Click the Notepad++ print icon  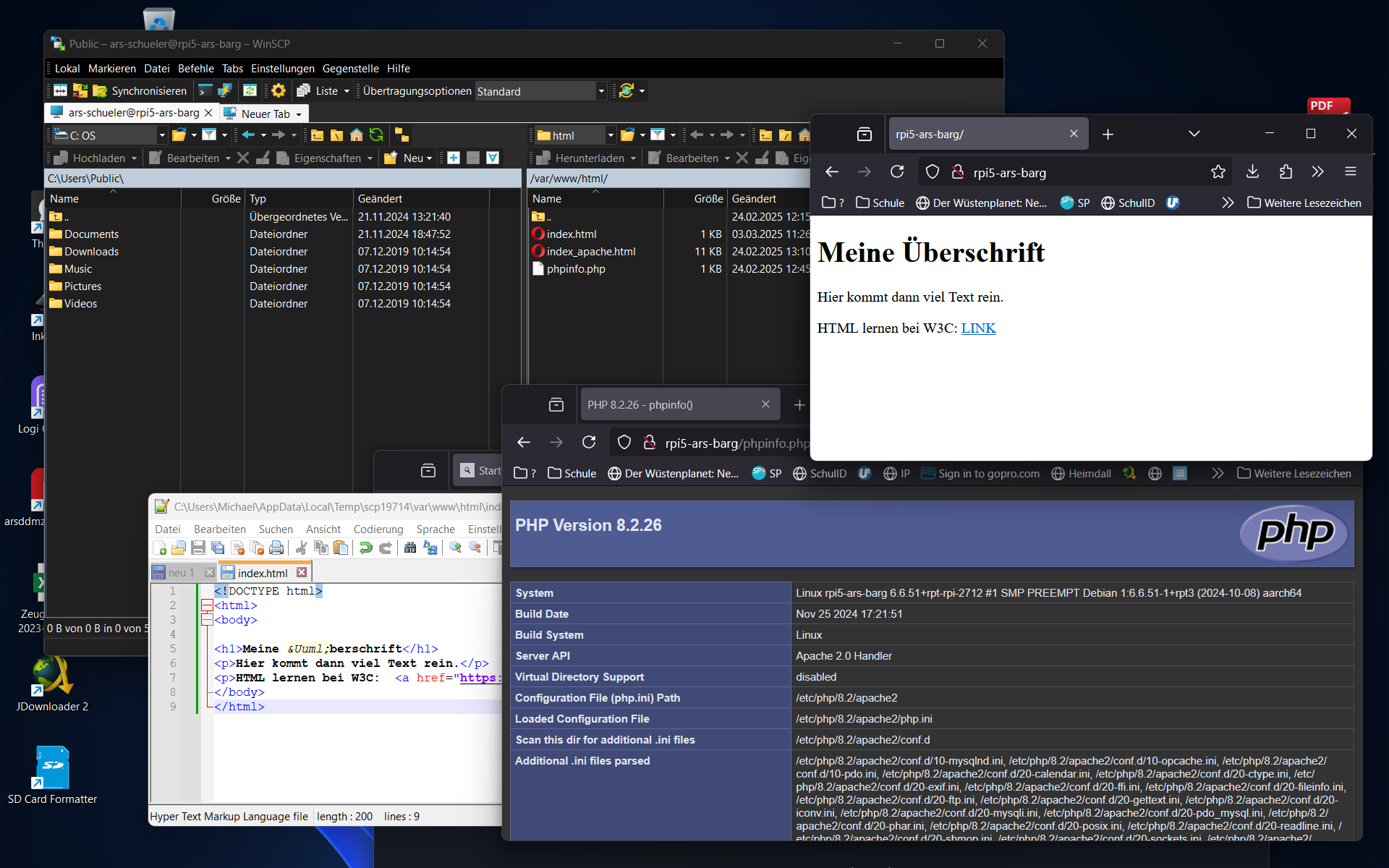click(276, 548)
